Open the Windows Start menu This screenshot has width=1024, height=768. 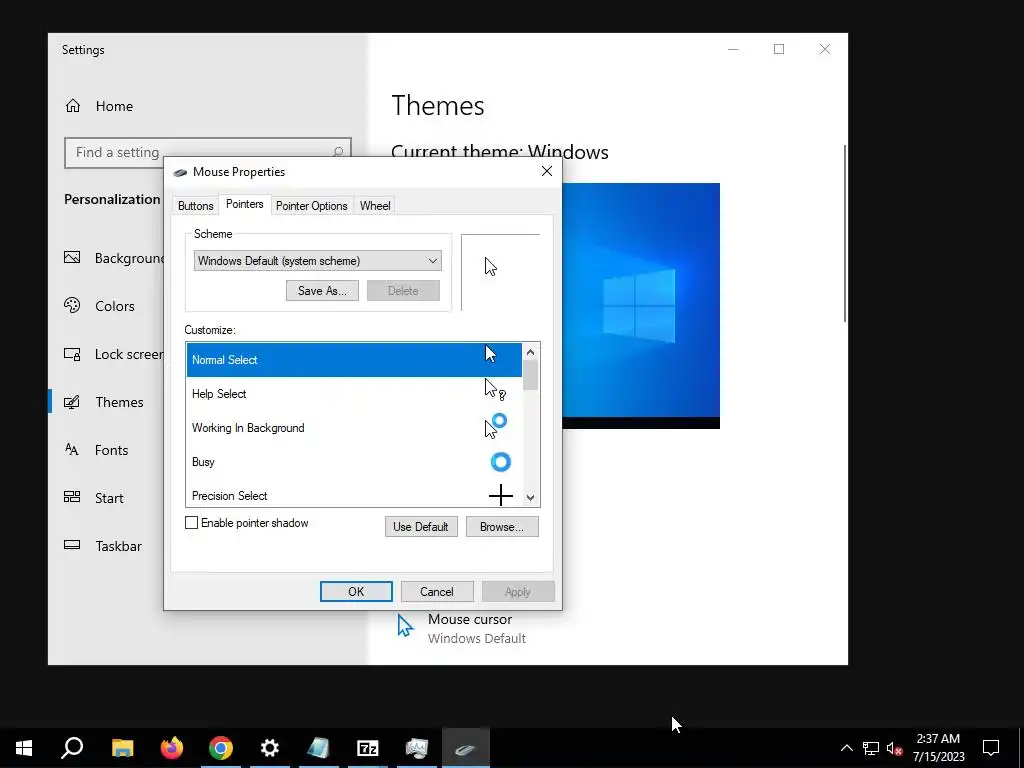24,748
